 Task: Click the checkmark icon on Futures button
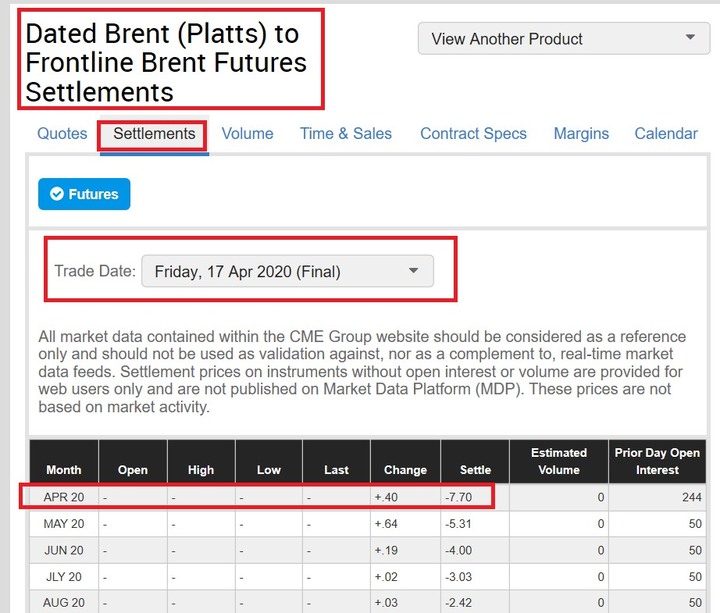[x=56, y=194]
